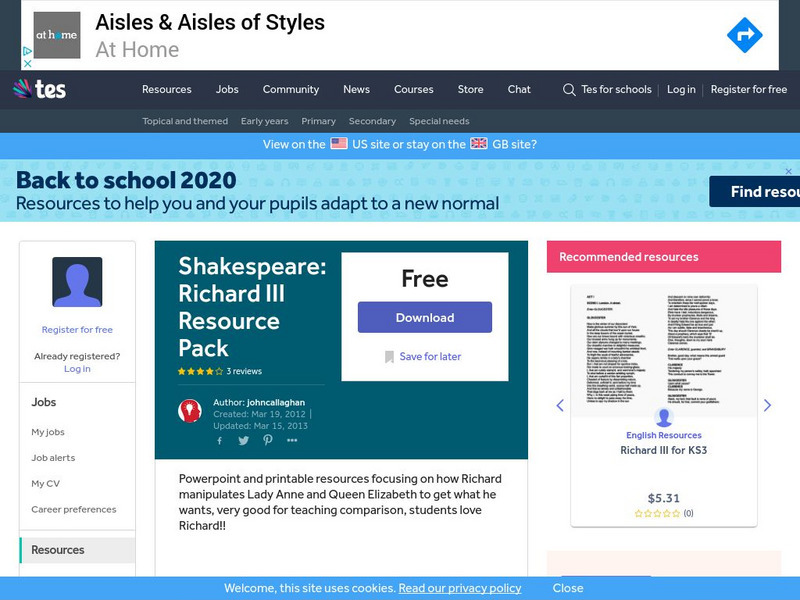800x600 pixels.
Task: Click the user avatar placeholder
Action: pos(77,282)
